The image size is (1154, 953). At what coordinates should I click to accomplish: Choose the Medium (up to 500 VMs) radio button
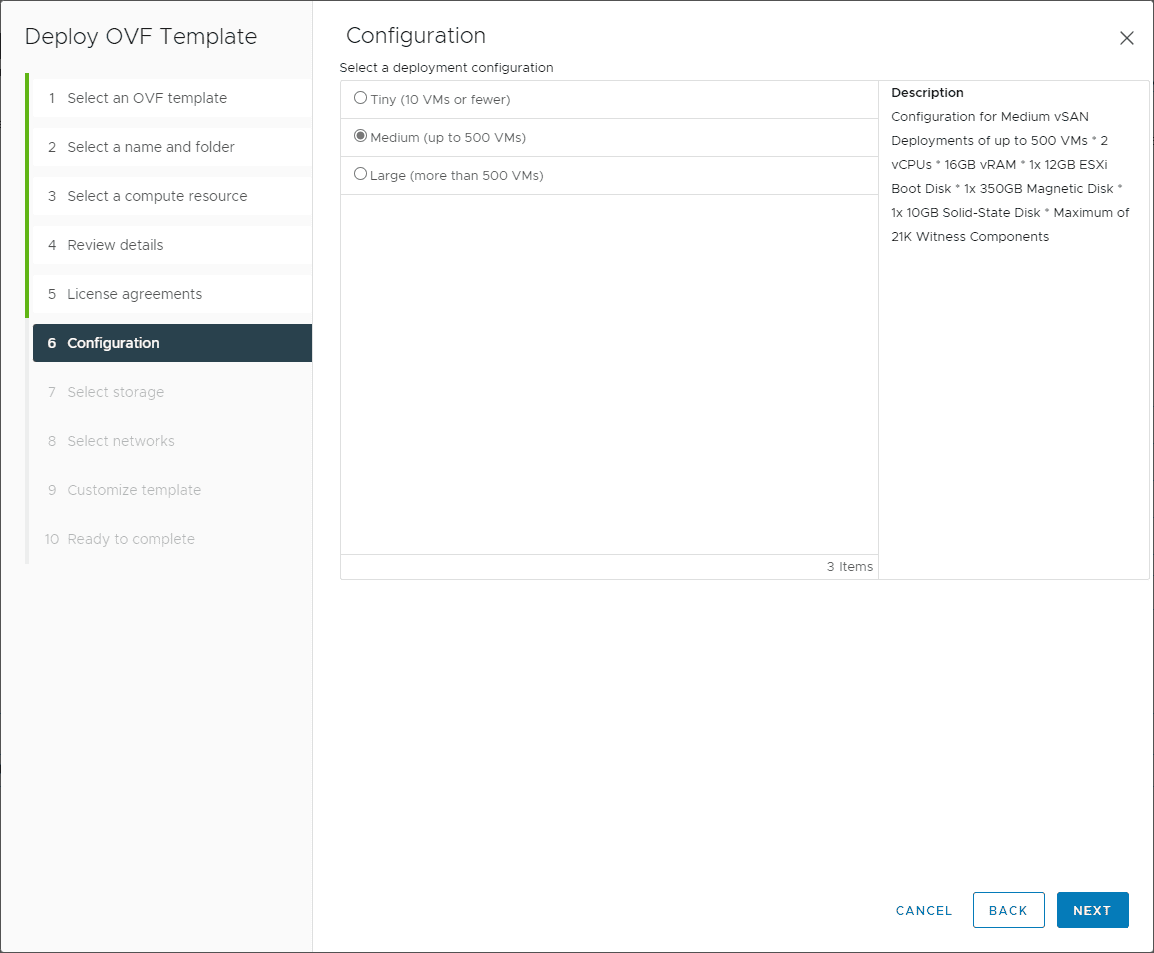point(361,137)
